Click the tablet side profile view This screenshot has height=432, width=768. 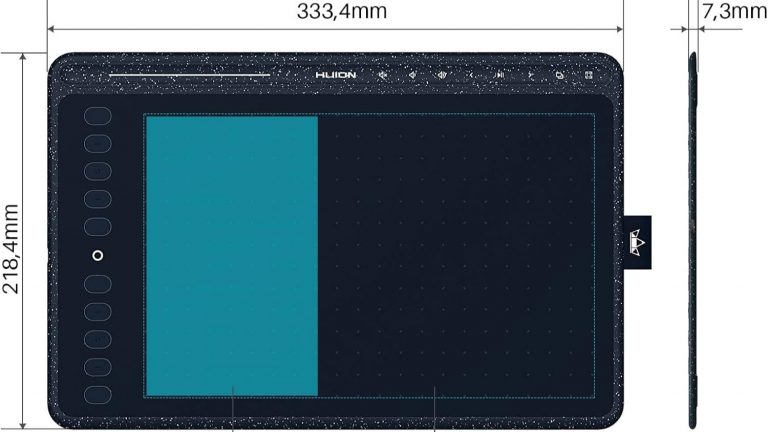pos(692,241)
